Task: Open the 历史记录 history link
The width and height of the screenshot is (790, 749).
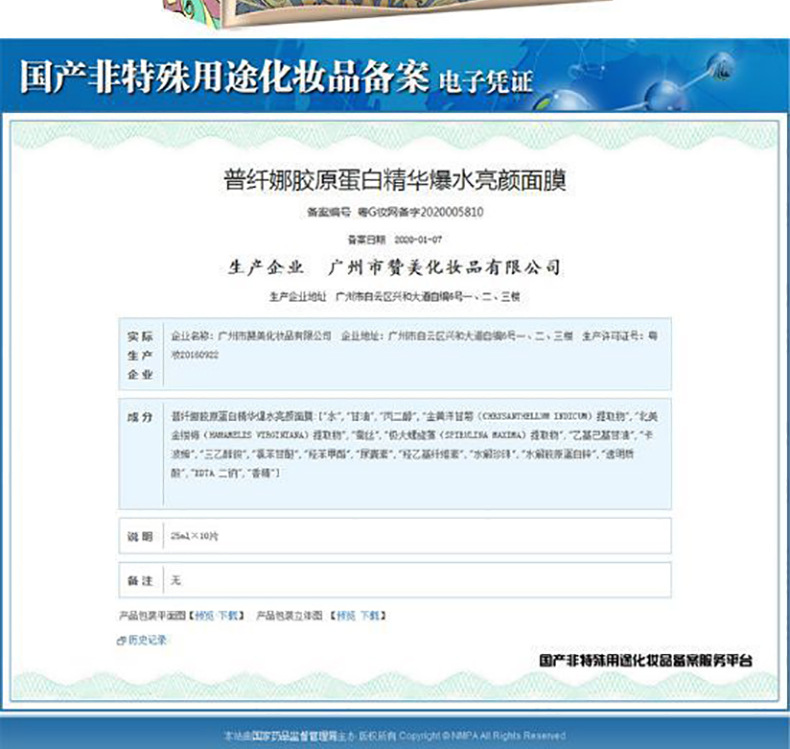Action: (147, 640)
